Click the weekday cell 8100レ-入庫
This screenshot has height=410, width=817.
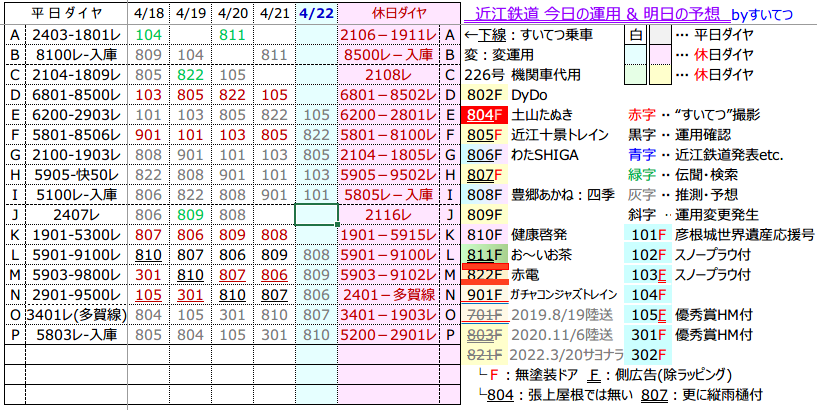77,53
